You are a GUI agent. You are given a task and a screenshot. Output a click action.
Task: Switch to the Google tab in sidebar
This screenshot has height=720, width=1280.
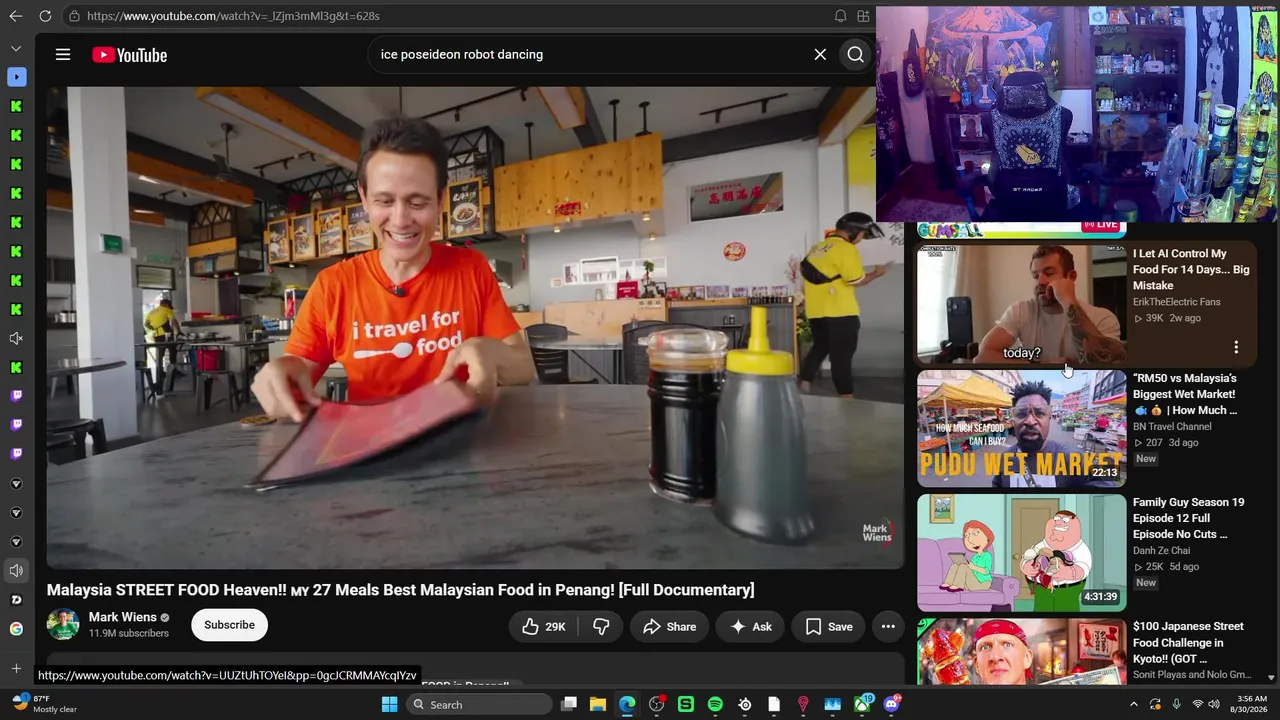tap(16, 629)
